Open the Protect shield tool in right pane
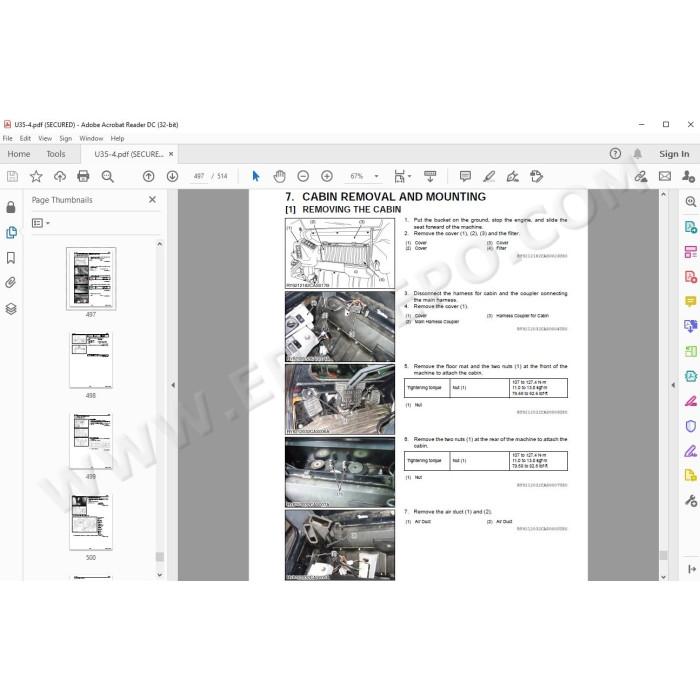The height and width of the screenshot is (700, 700). [x=691, y=426]
